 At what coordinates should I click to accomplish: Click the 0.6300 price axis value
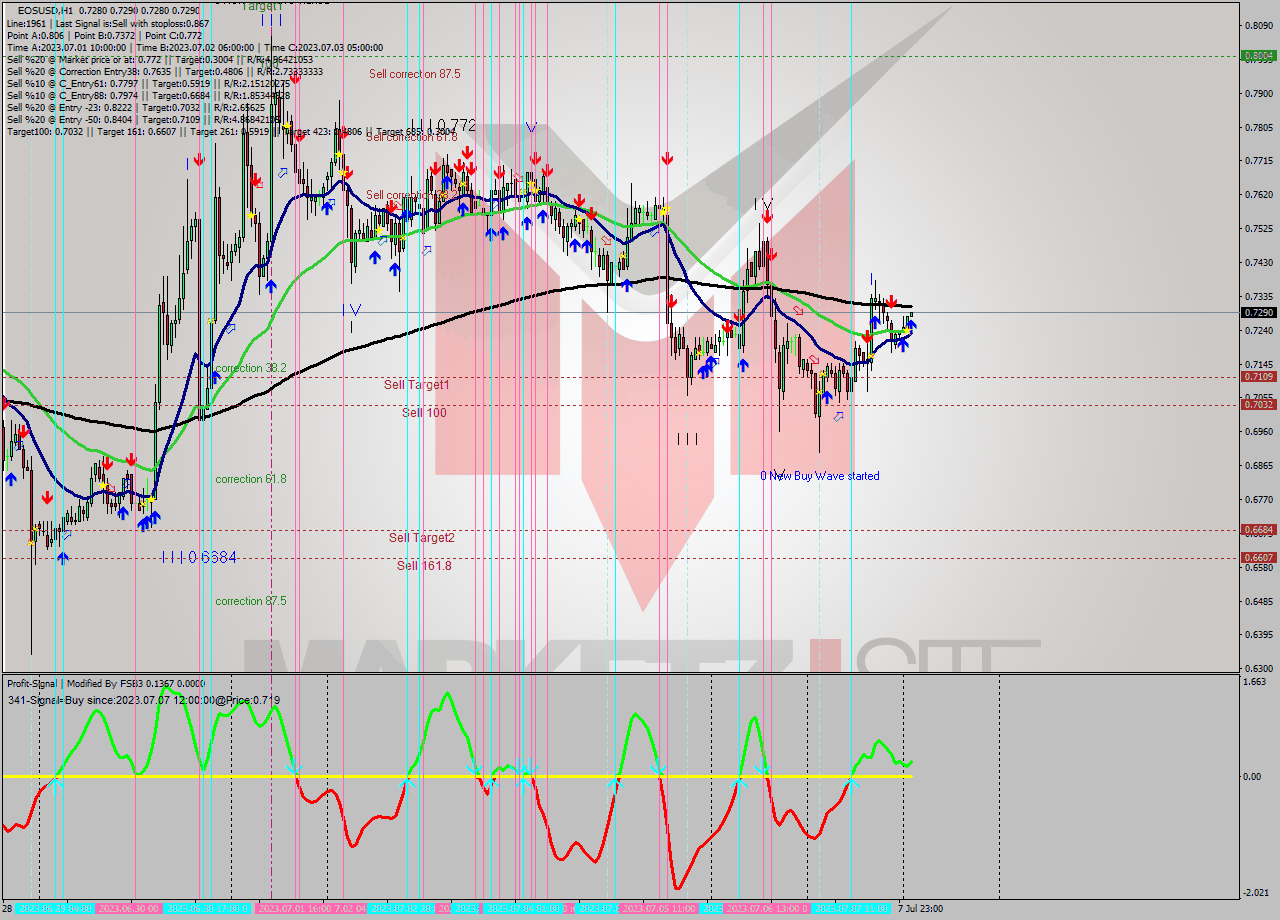1257,668
